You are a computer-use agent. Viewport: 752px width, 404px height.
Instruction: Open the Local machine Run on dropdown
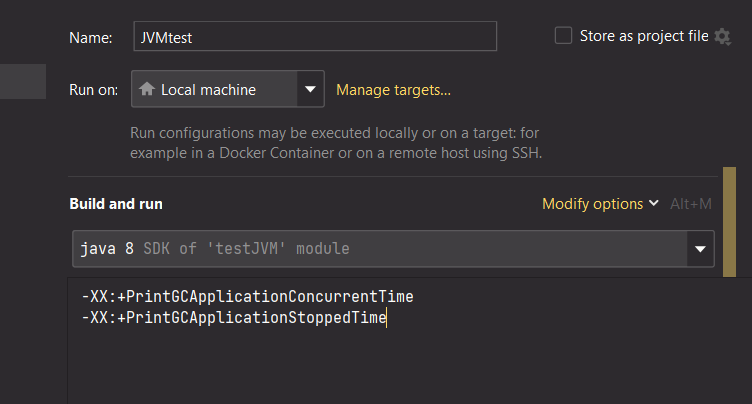click(x=215, y=90)
